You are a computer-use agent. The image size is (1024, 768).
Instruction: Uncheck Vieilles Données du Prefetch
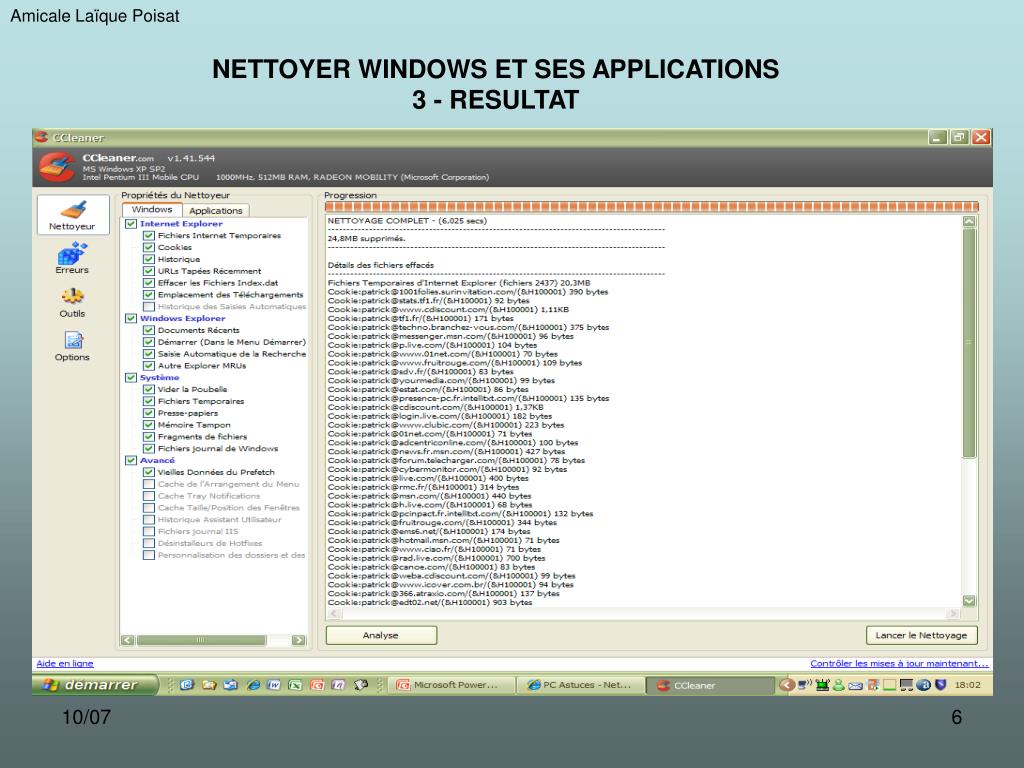pos(149,472)
